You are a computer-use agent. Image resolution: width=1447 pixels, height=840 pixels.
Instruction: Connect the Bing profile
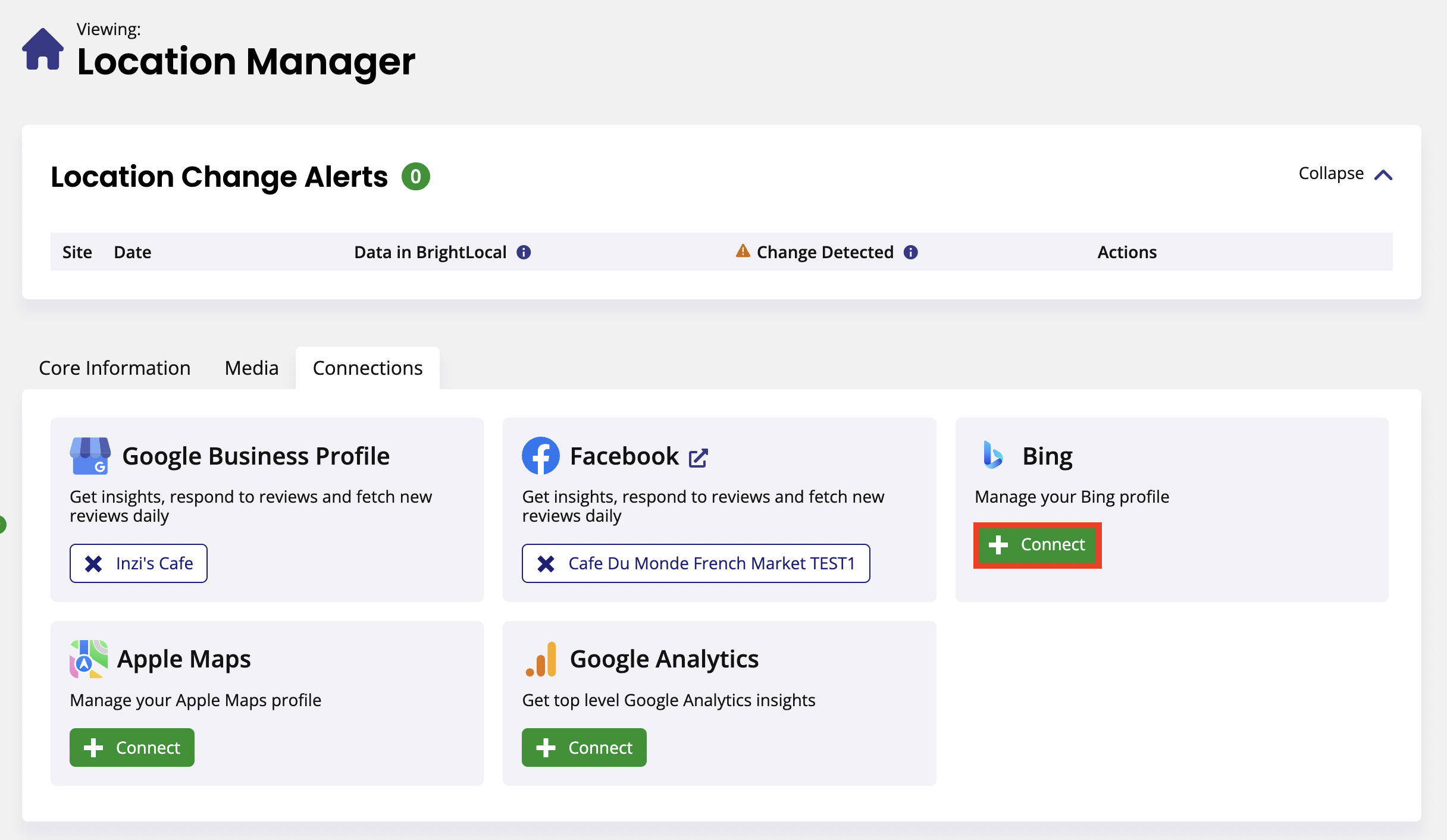[x=1037, y=544]
